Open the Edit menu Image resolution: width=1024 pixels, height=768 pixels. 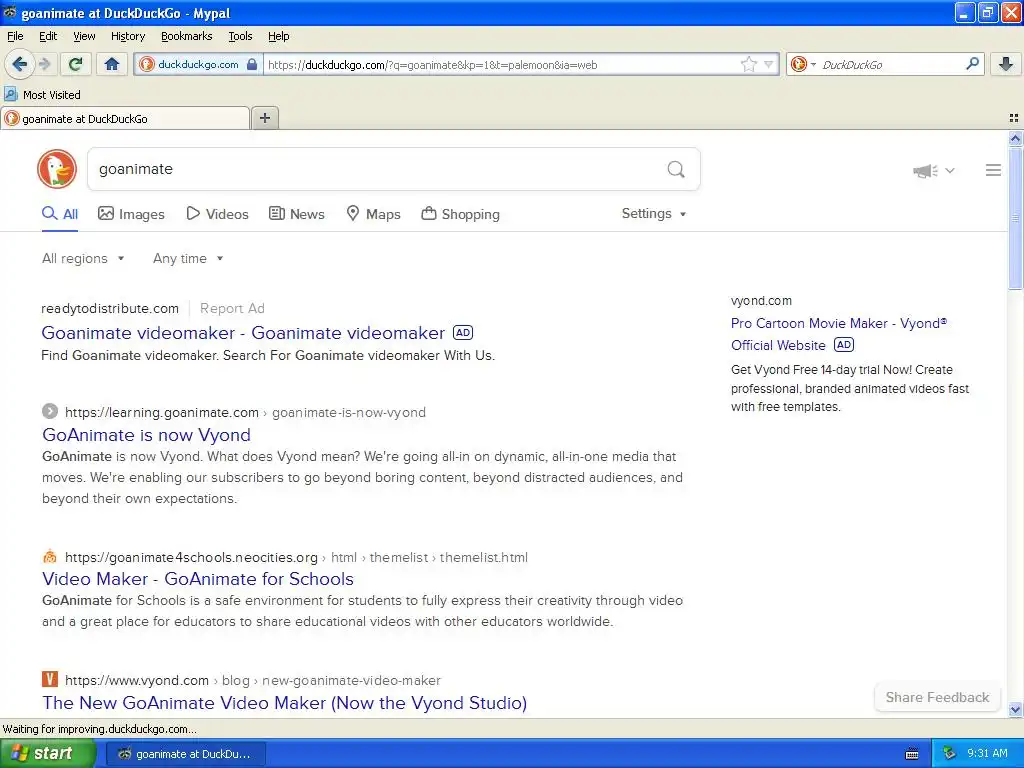tap(48, 36)
